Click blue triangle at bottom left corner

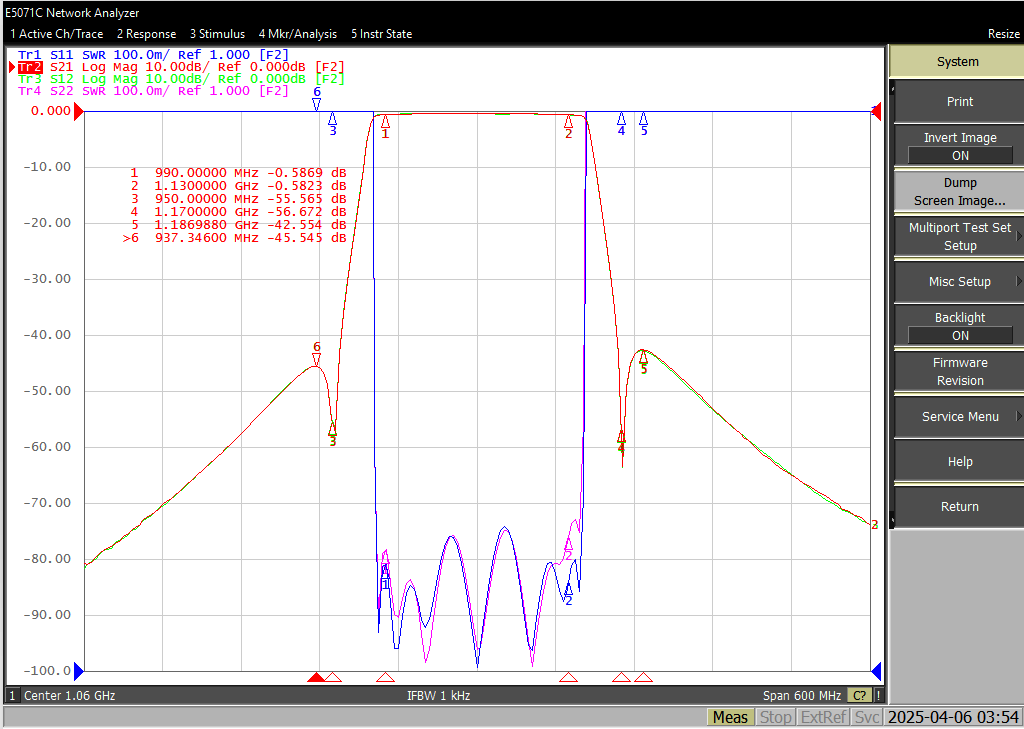(x=79, y=671)
